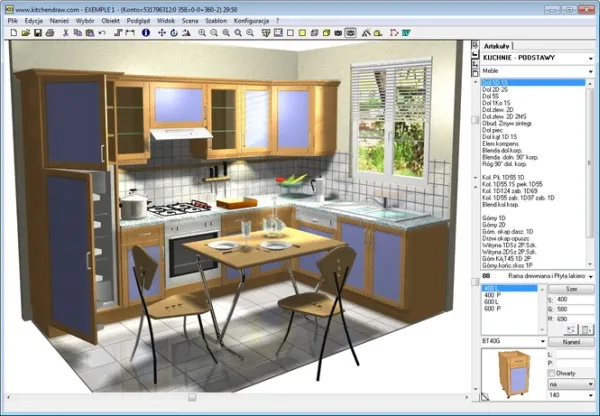Click top icon of the side panel strip

click(475, 45)
